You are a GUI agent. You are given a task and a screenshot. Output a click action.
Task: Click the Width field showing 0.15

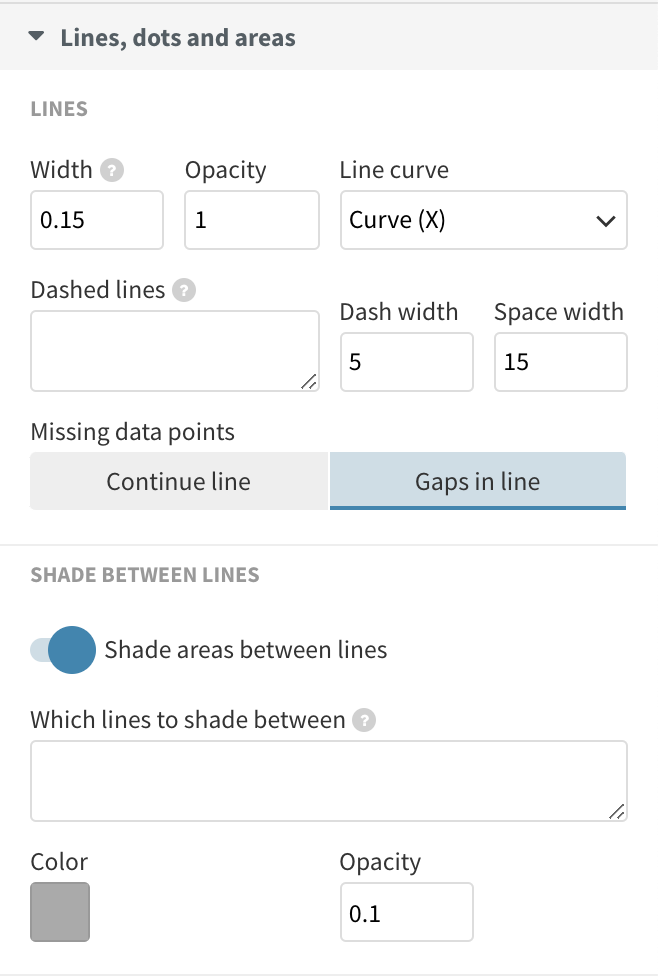tap(96, 220)
